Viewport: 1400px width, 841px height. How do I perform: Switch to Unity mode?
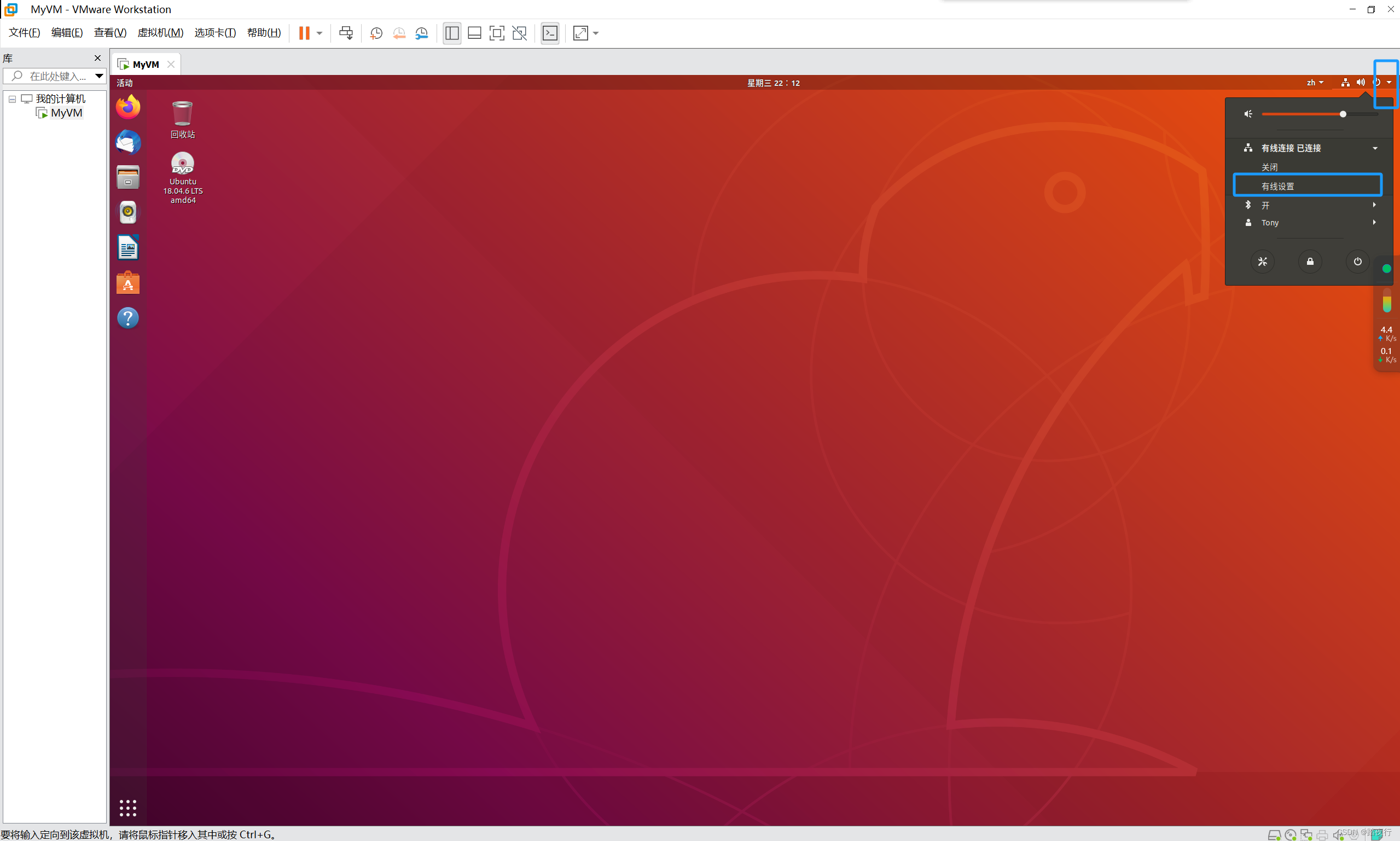(x=520, y=33)
